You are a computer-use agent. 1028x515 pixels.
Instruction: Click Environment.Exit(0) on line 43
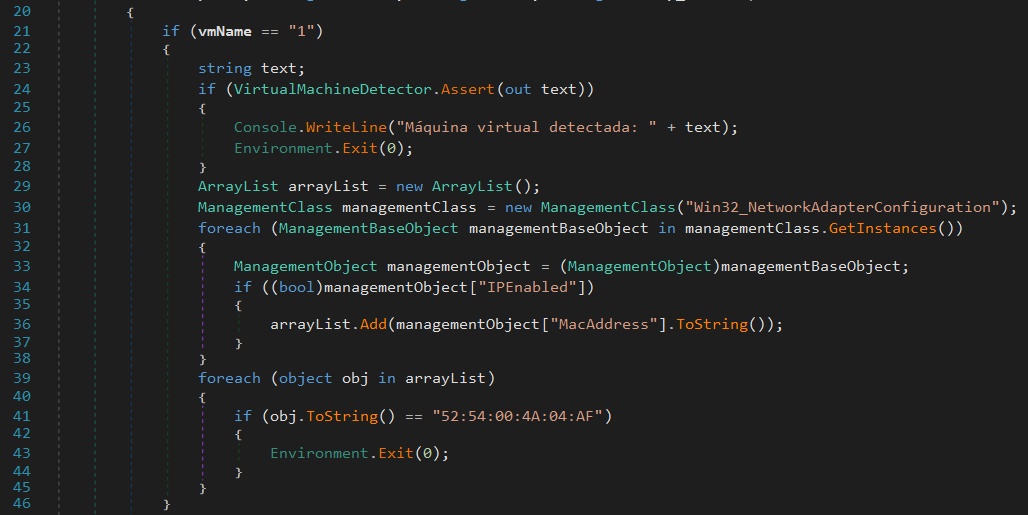point(357,453)
